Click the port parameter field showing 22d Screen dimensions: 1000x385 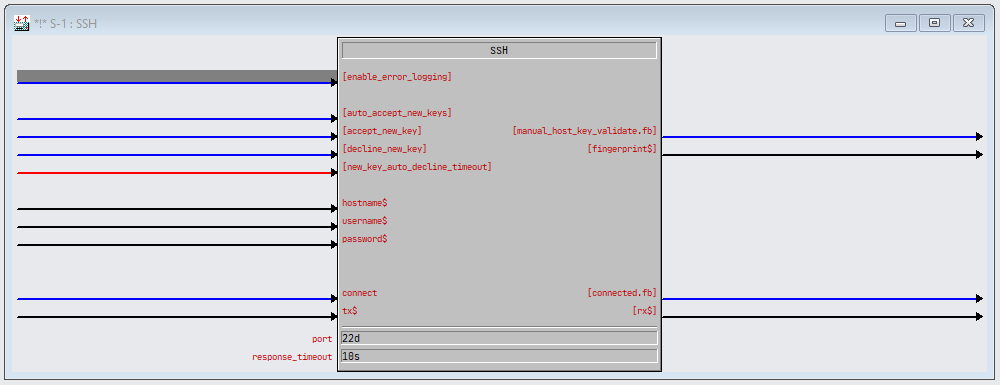(x=499, y=338)
